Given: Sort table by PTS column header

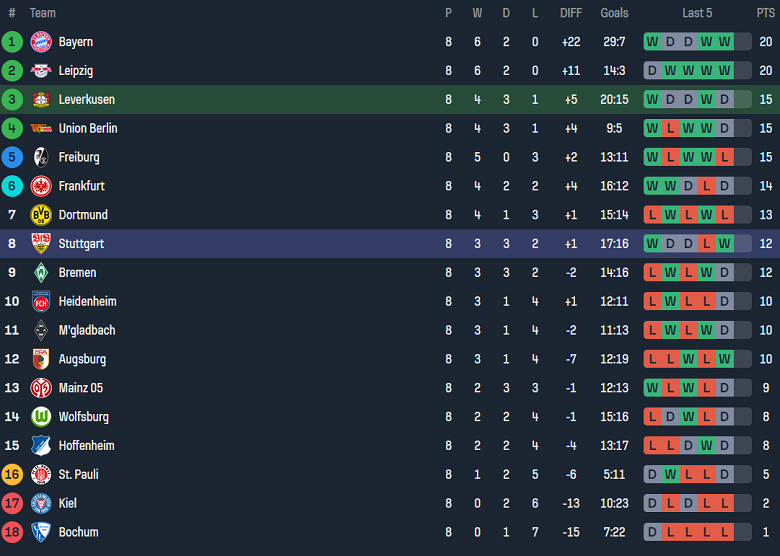Looking at the screenshot, I should coord(765,13).
